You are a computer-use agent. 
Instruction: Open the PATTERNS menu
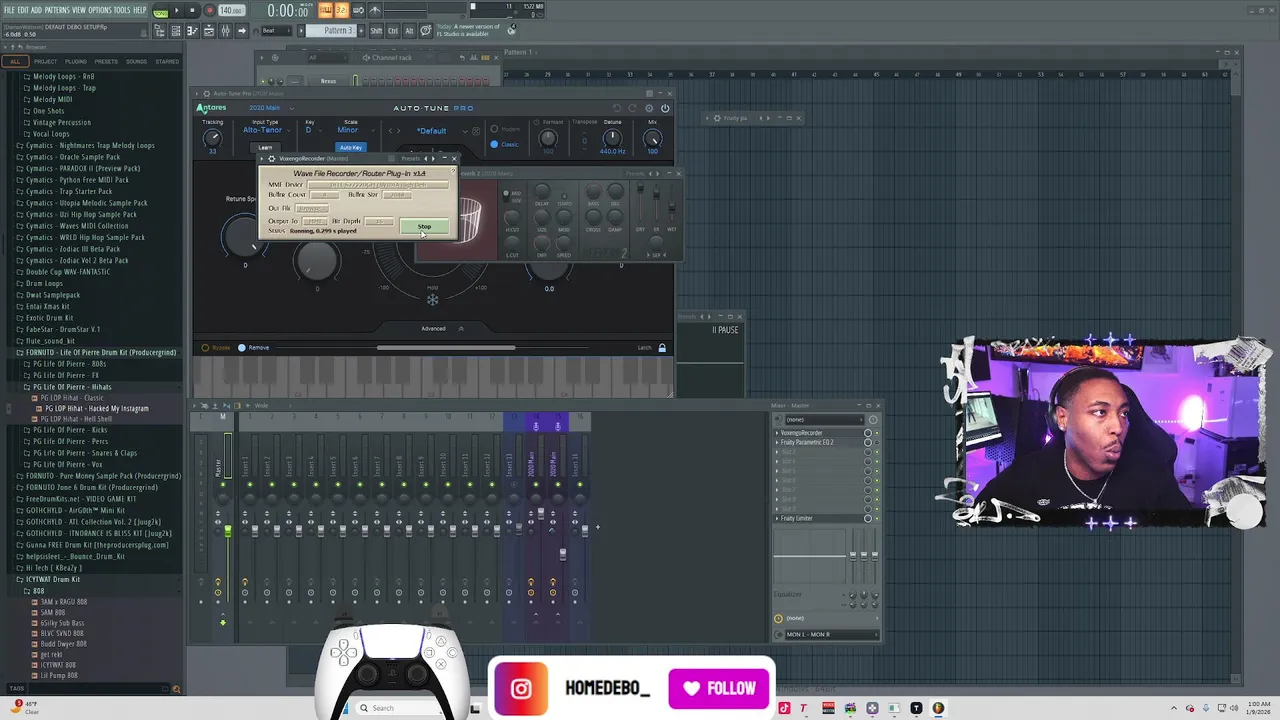57,10
